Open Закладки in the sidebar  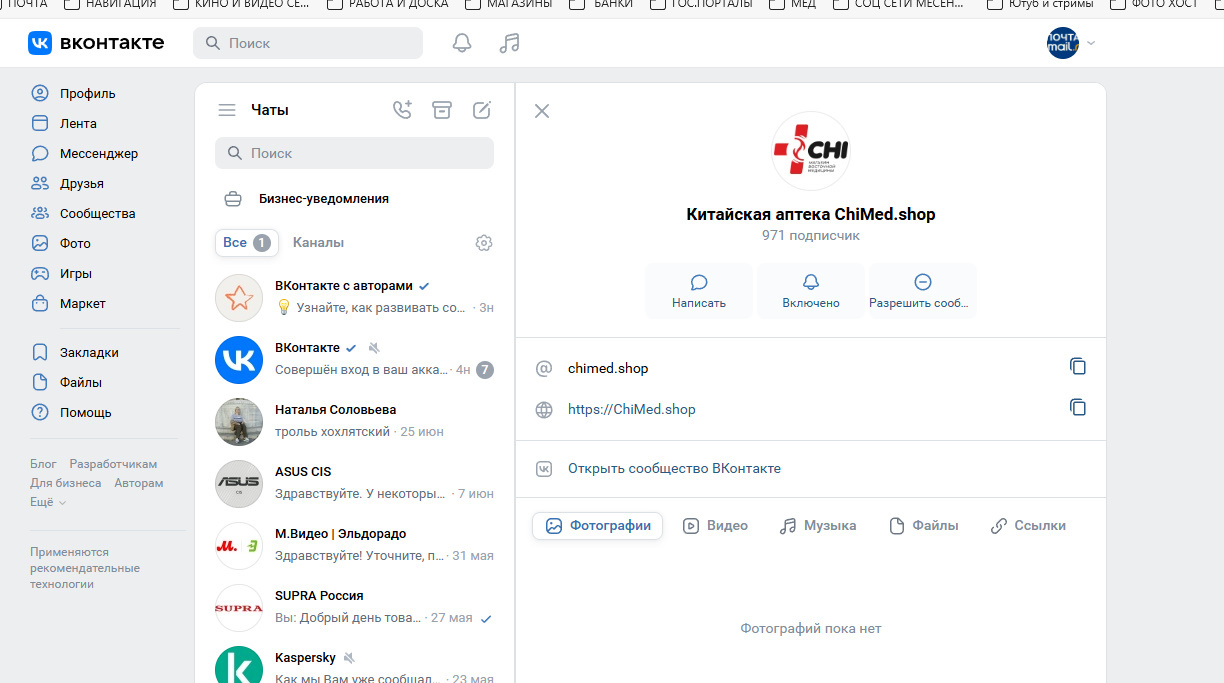coord(89,353)
